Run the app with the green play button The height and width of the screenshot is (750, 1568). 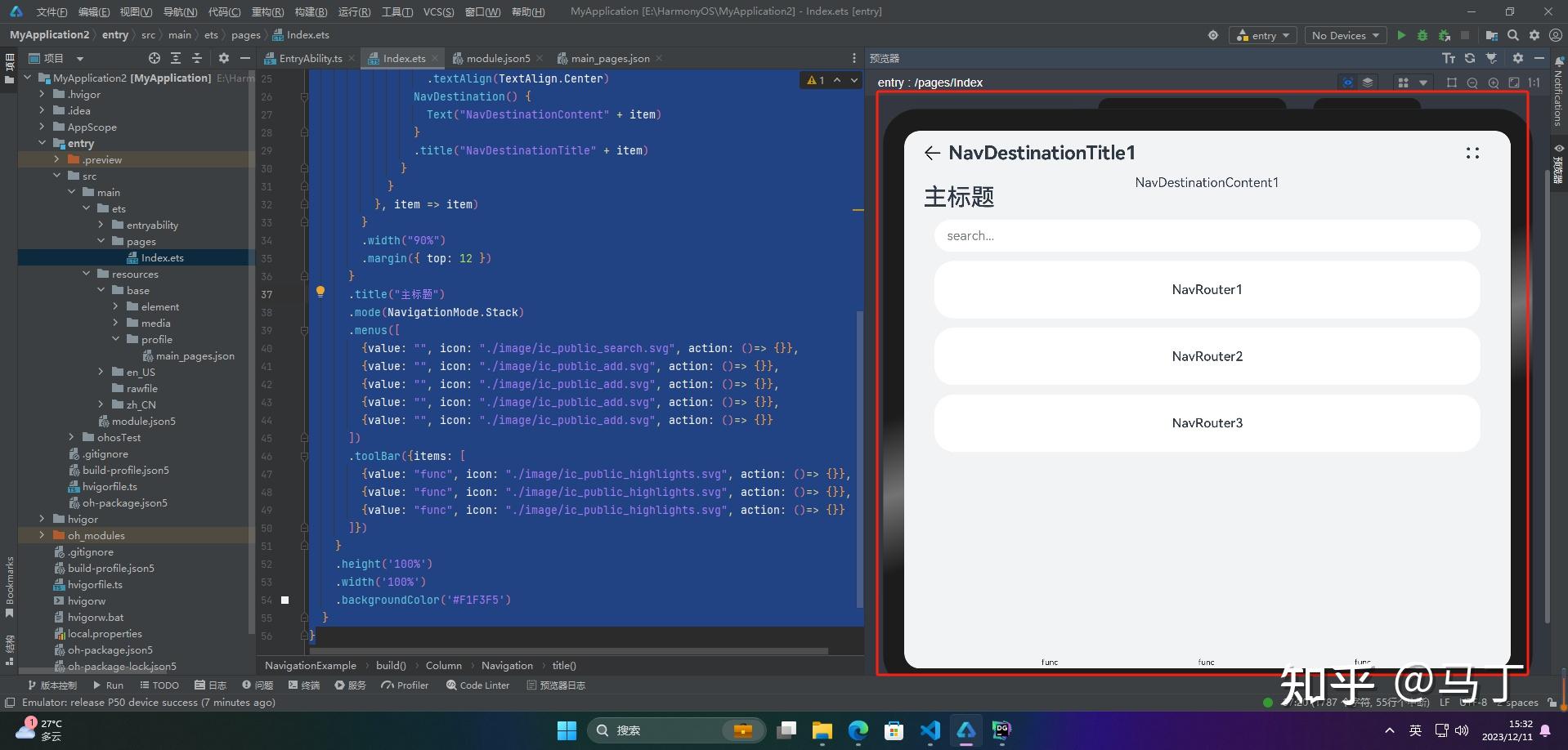click(x=1401, y=35)
